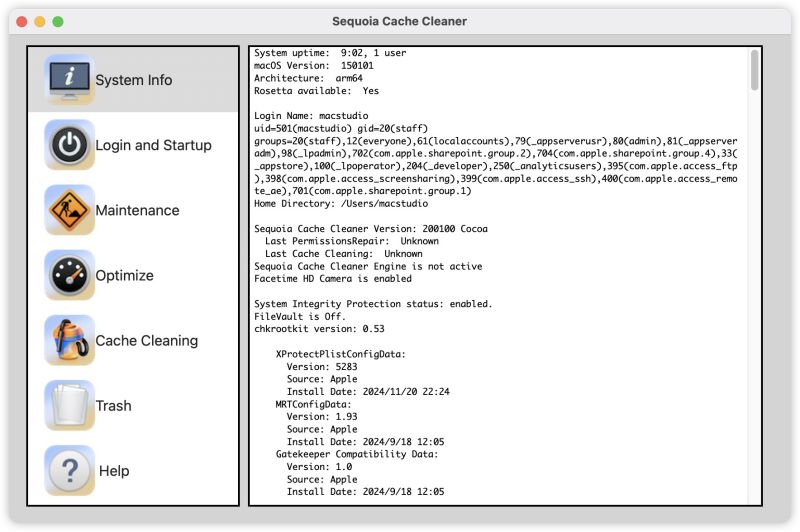
Task: Show the Trash section label
Action: click(113, 406)
